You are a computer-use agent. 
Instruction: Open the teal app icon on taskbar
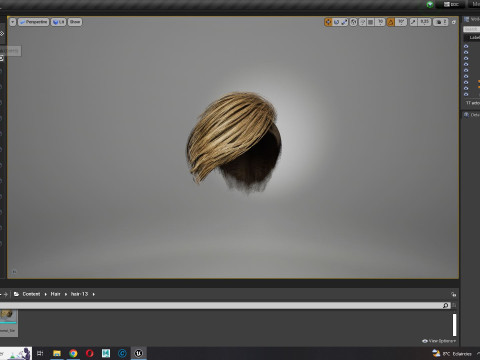pyautogui.click(x=106, y=353)
